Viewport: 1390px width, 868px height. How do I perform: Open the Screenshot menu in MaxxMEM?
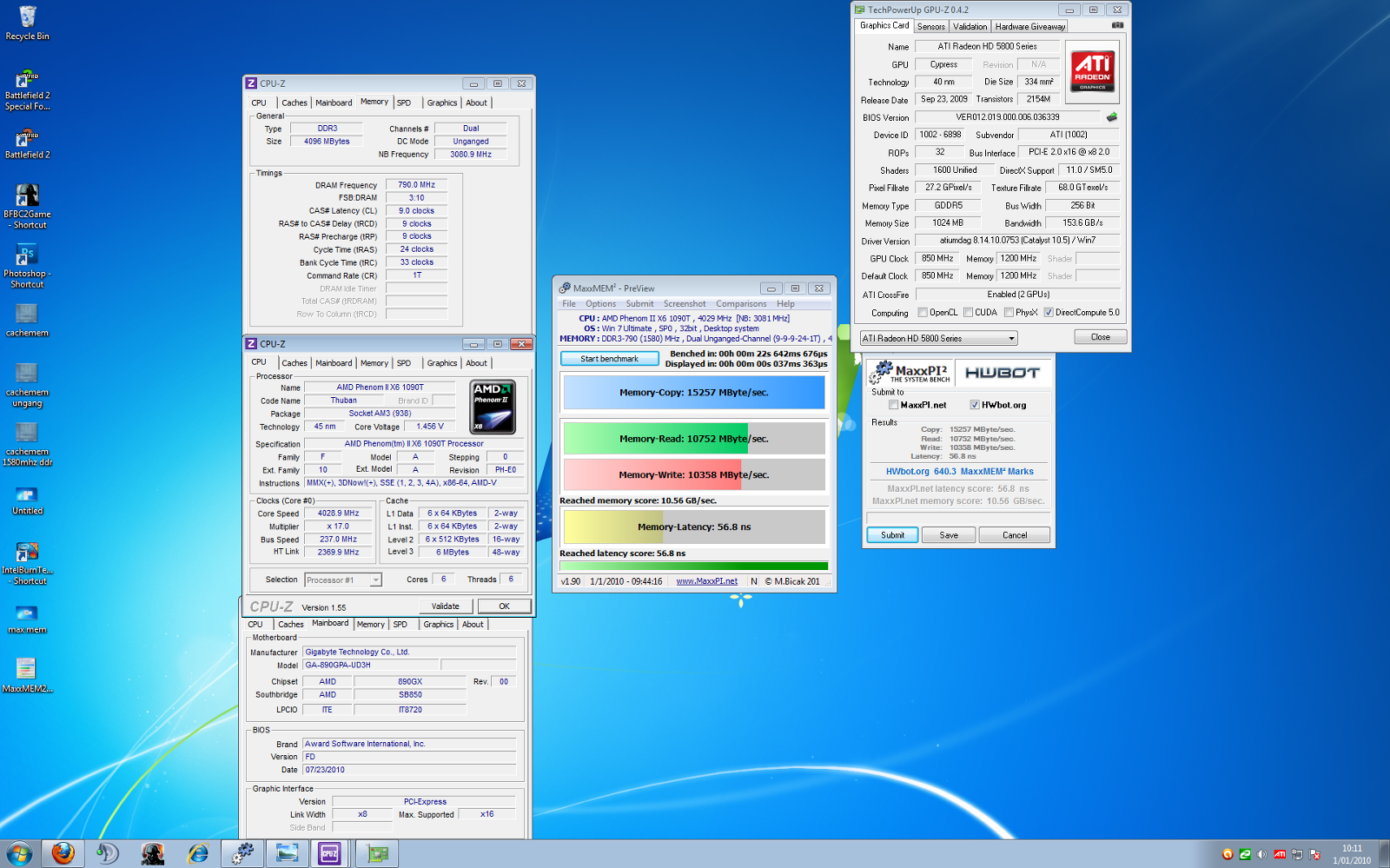coord(685,304)
